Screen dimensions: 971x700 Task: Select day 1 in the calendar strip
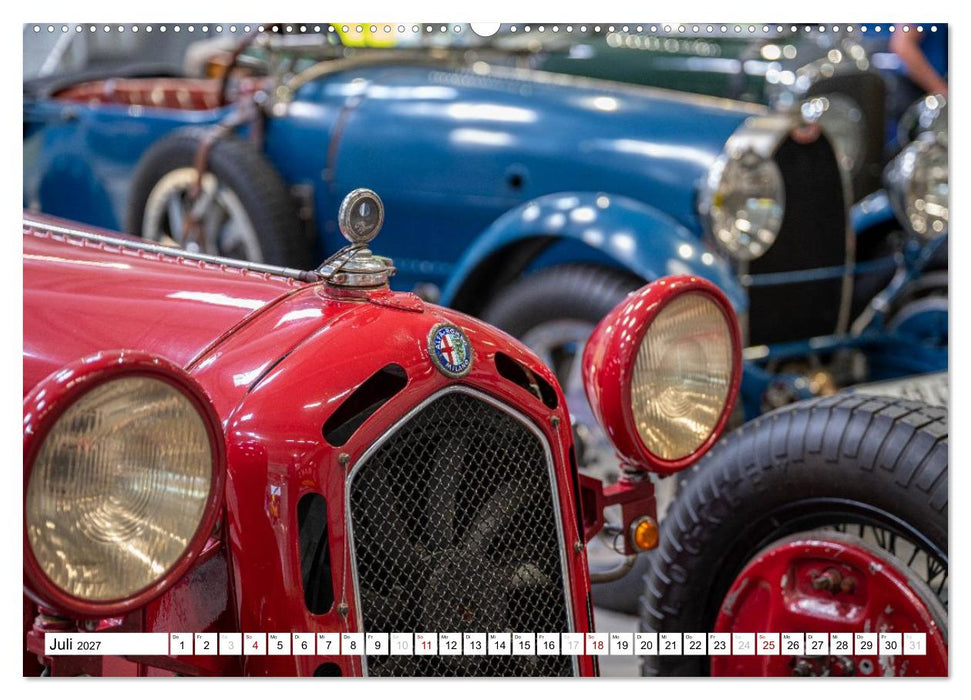(181, 644)
